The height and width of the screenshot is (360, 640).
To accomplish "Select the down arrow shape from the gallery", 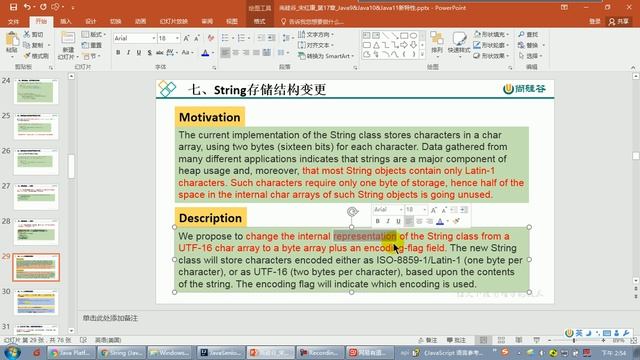I will tap(413, 45).
